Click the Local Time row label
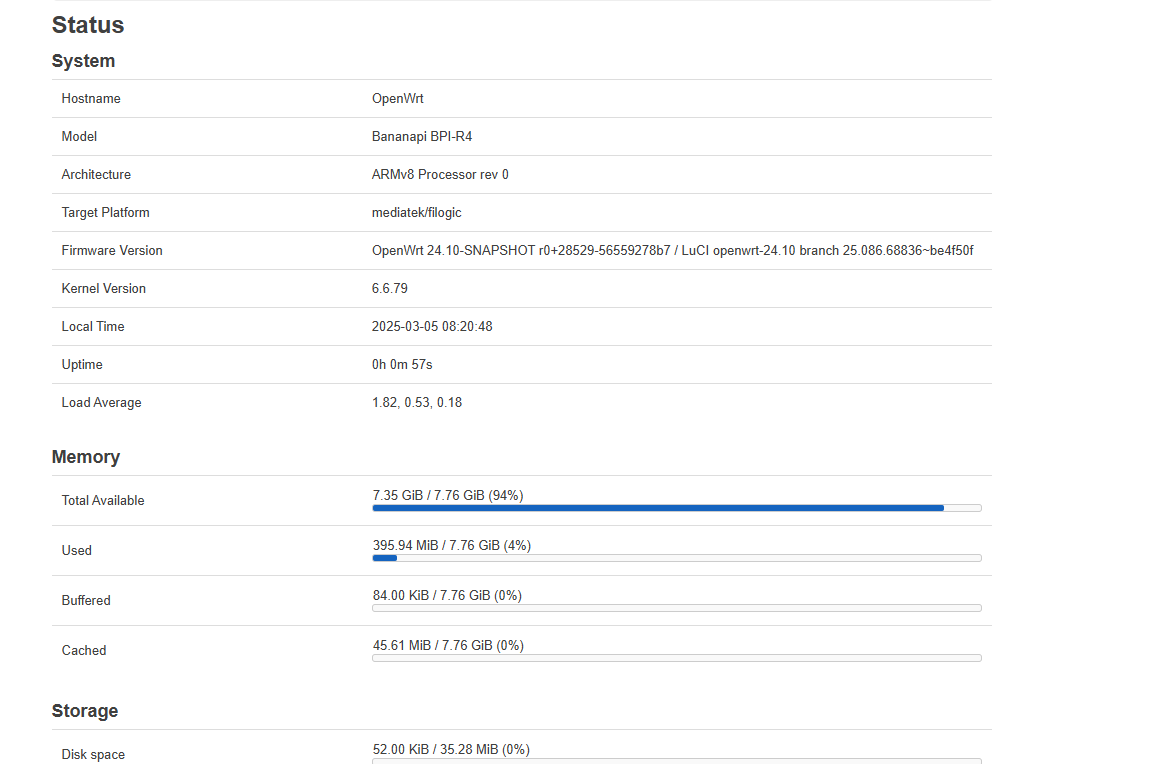 tap(93, 327)
